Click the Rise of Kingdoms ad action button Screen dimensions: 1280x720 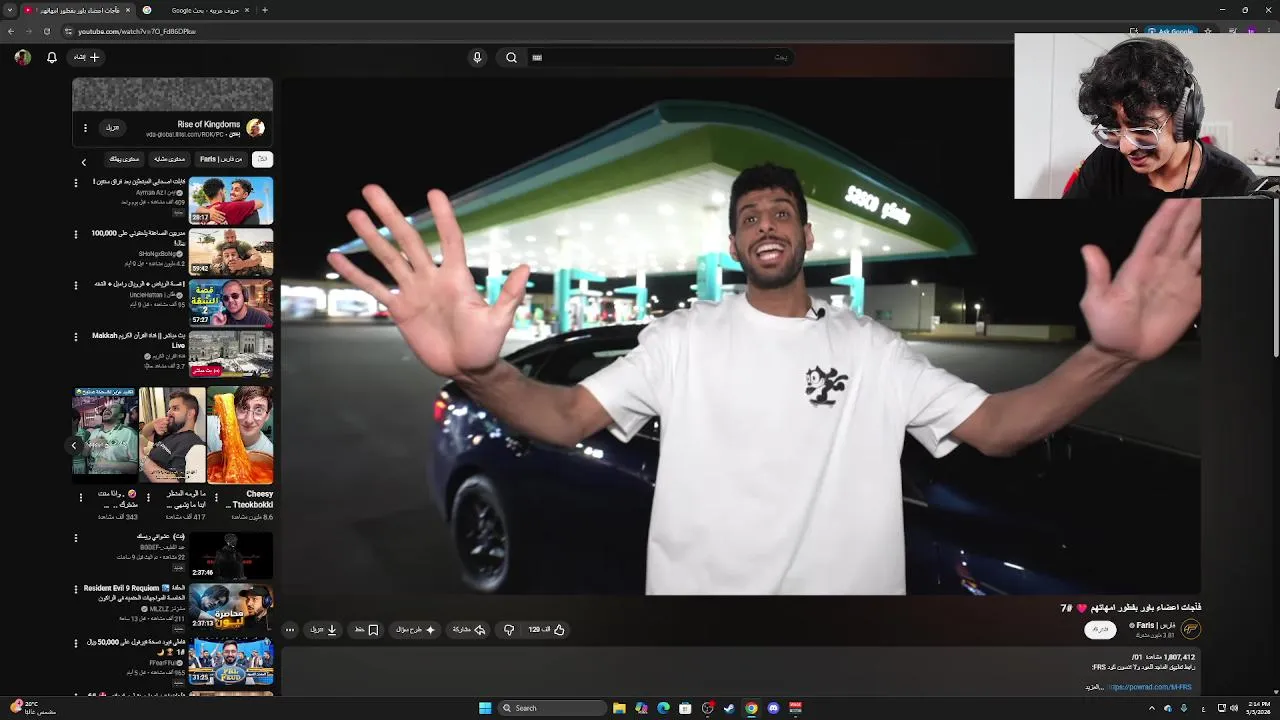[x=112, y=128]
